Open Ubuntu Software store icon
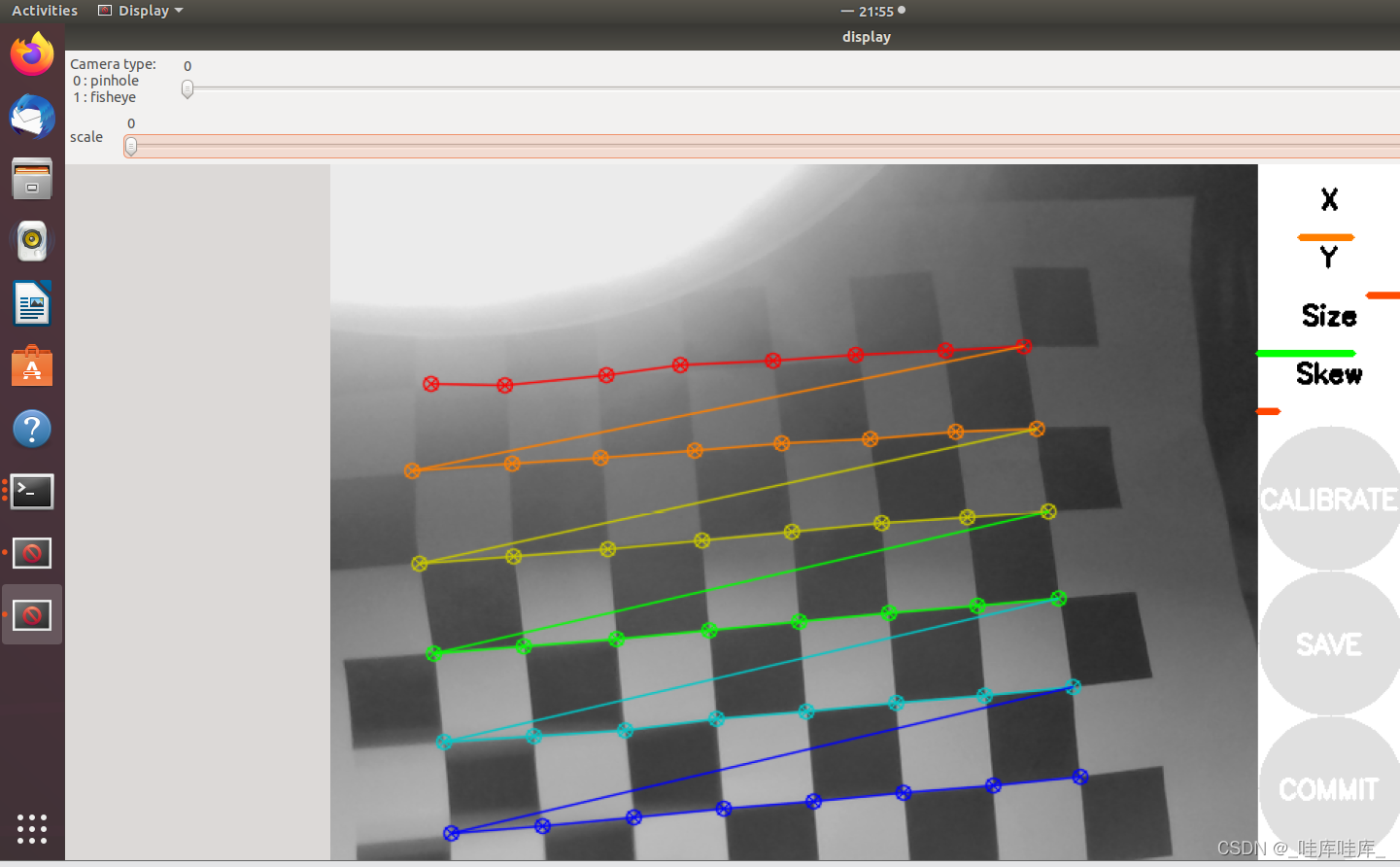 point(32,366)
